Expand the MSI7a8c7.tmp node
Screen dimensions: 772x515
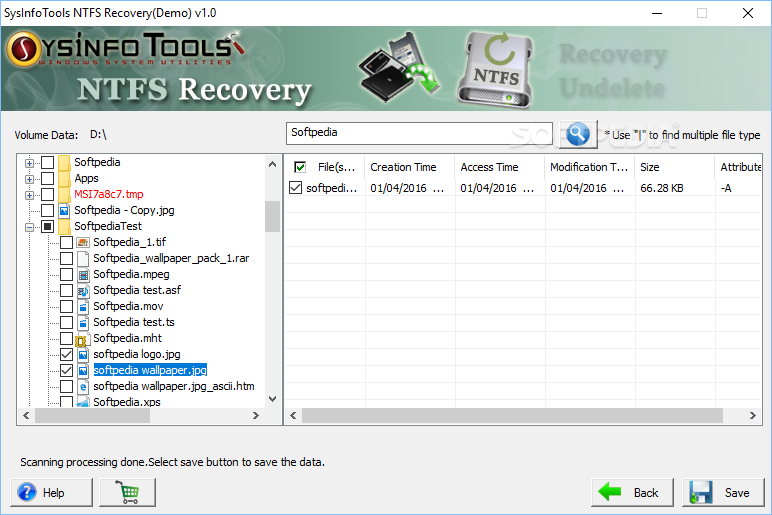coord(30,195)
